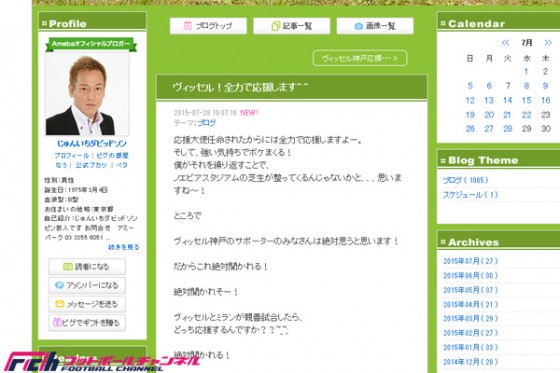The height and width of the screenshot is (373, 560).
Task: Click previous month arrows in Calendar
Action: pyautogui.click(x=505, y=43)
